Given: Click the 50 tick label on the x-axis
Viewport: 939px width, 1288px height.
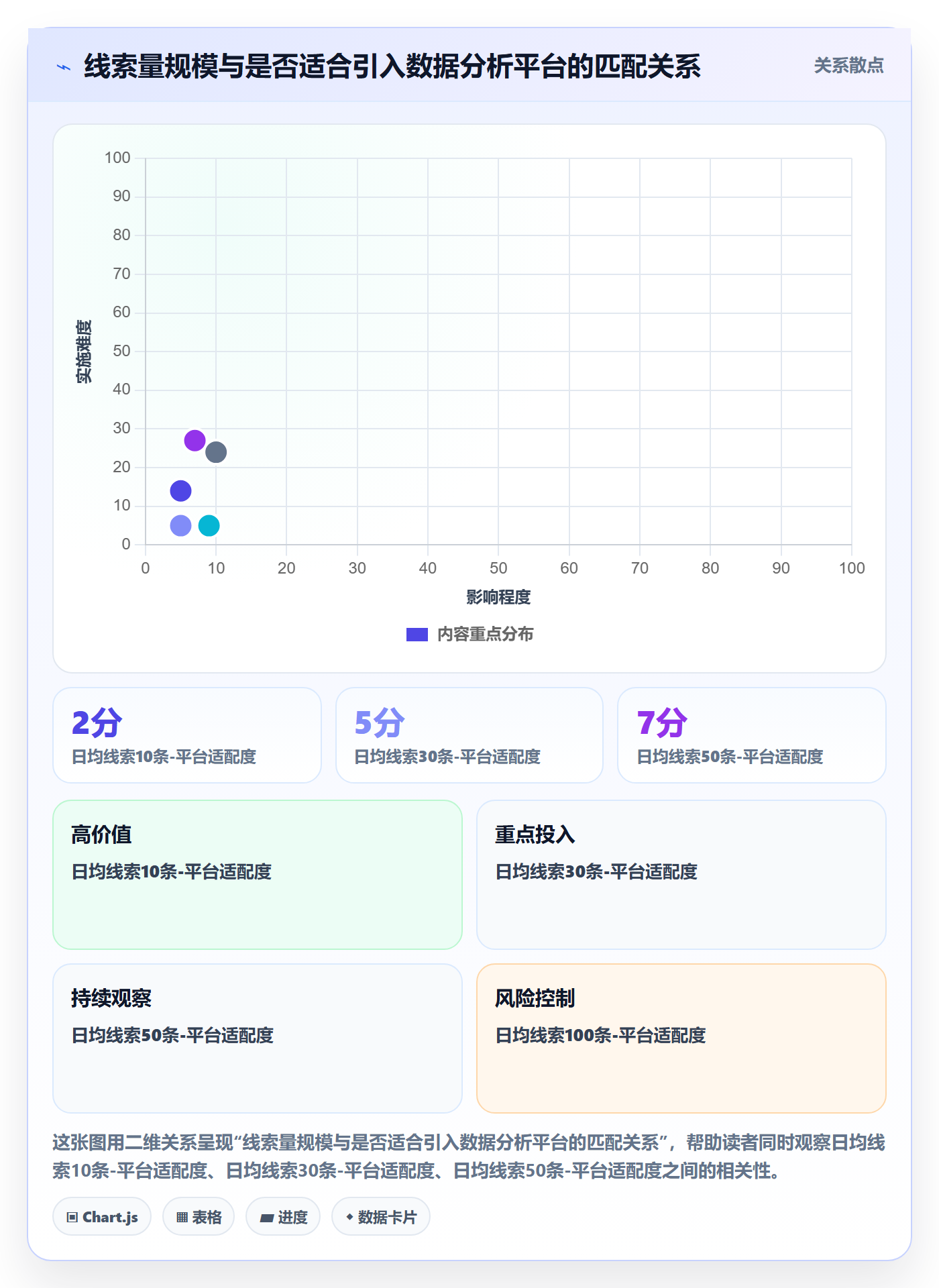Looking at the screenshot, I should coord(498,568).
